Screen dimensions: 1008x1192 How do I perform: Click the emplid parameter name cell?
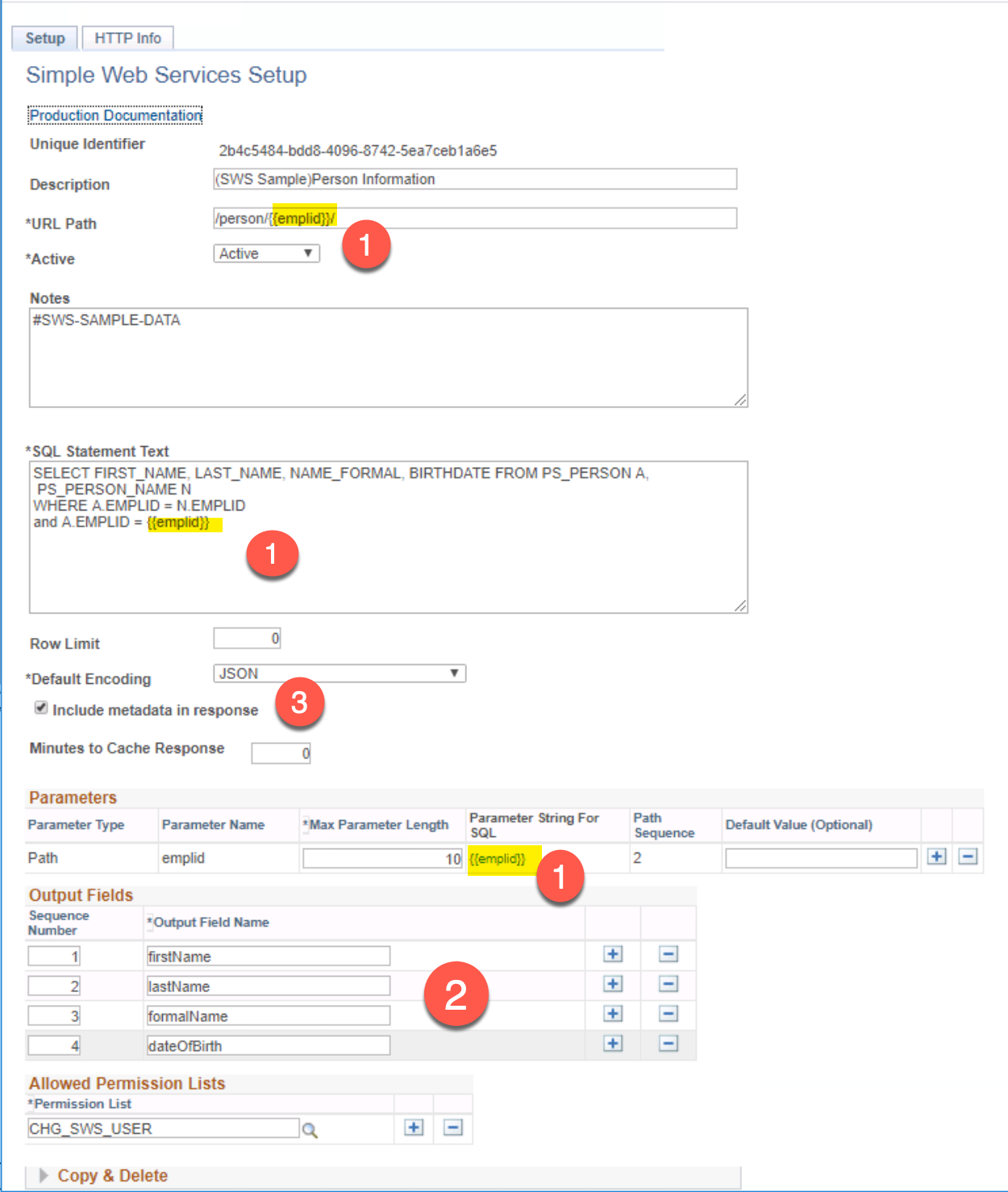[x=183, y=858]
